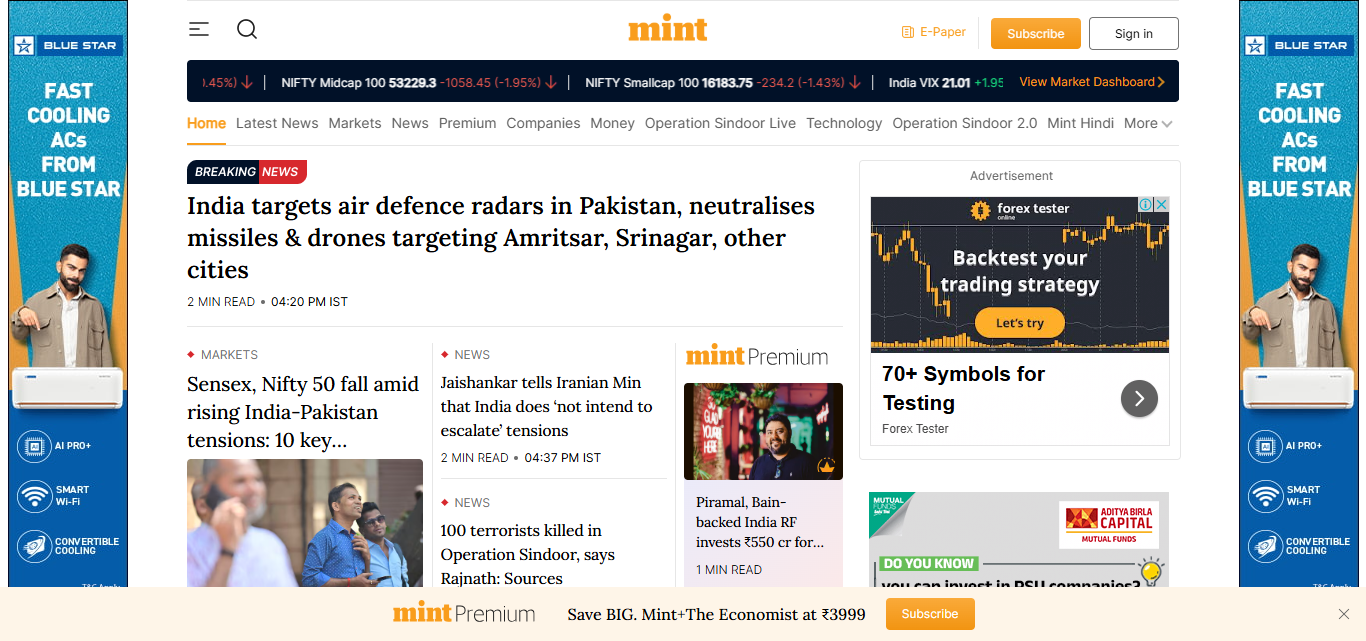Open Jaishankar tells Iranian Min article

click(546, 407)
